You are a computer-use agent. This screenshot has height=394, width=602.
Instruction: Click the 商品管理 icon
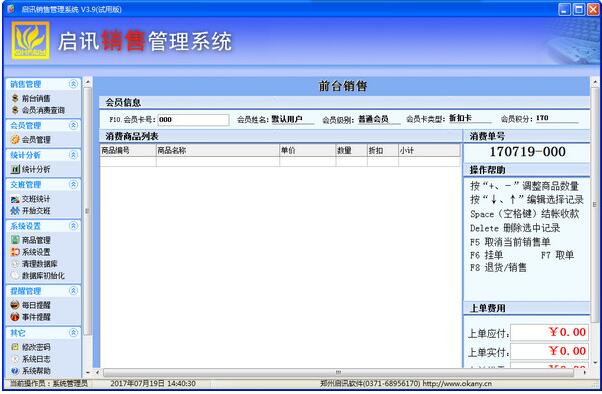[15, 240]
